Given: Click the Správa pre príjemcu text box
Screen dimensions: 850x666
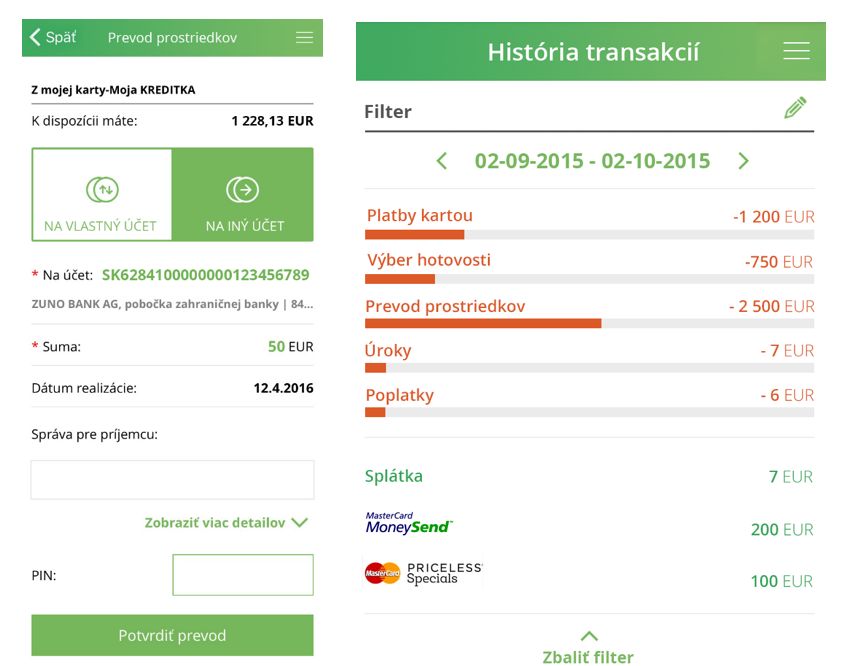Looking at the screenshot, I should (x=172, y=480).
